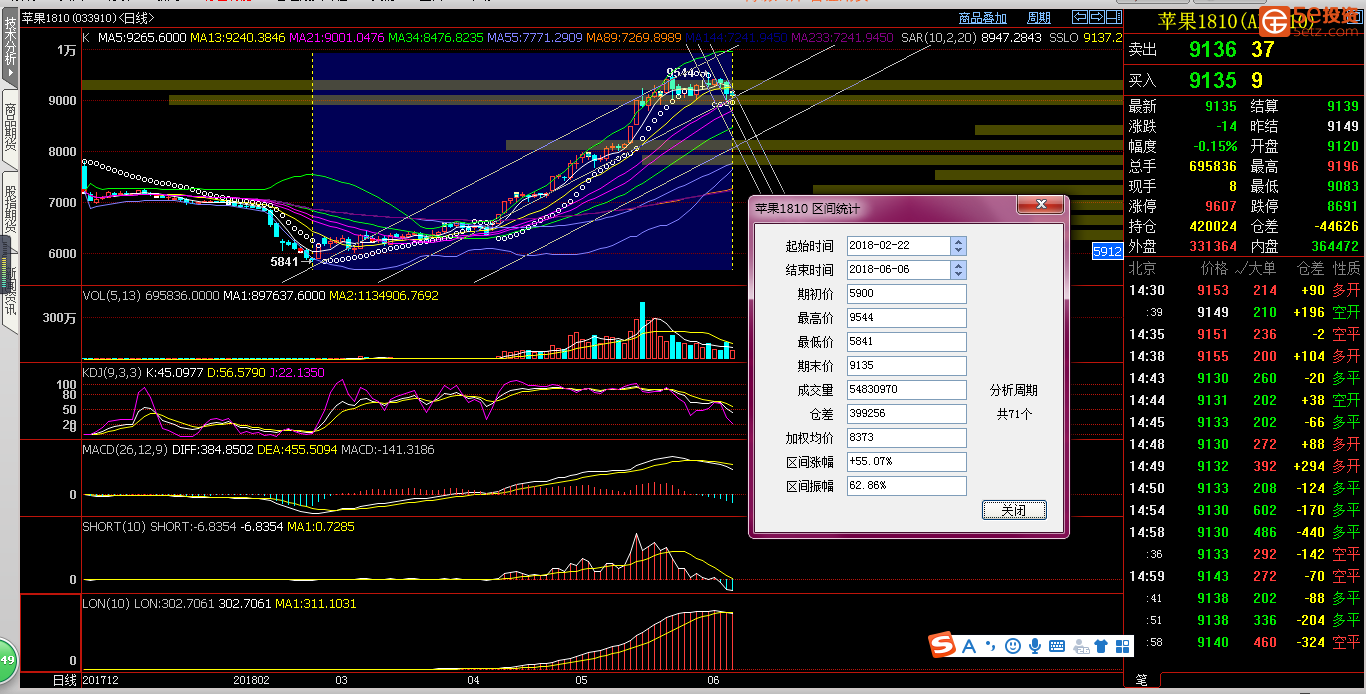Increase the start time date spinner
Screen dimensions: 1366x694
click(958, 241)
